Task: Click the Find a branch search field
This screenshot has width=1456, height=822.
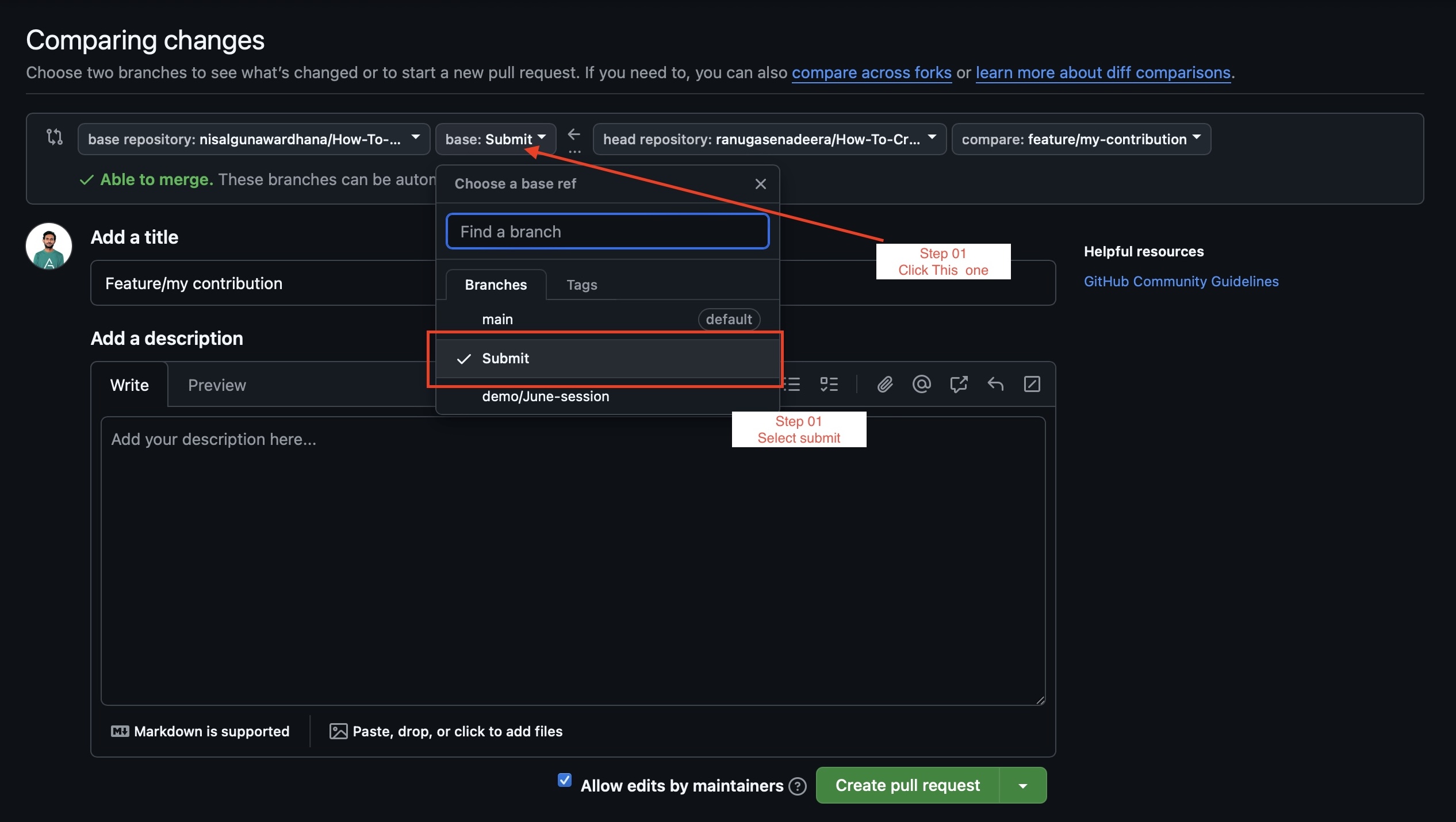Action: pos(607,231)
